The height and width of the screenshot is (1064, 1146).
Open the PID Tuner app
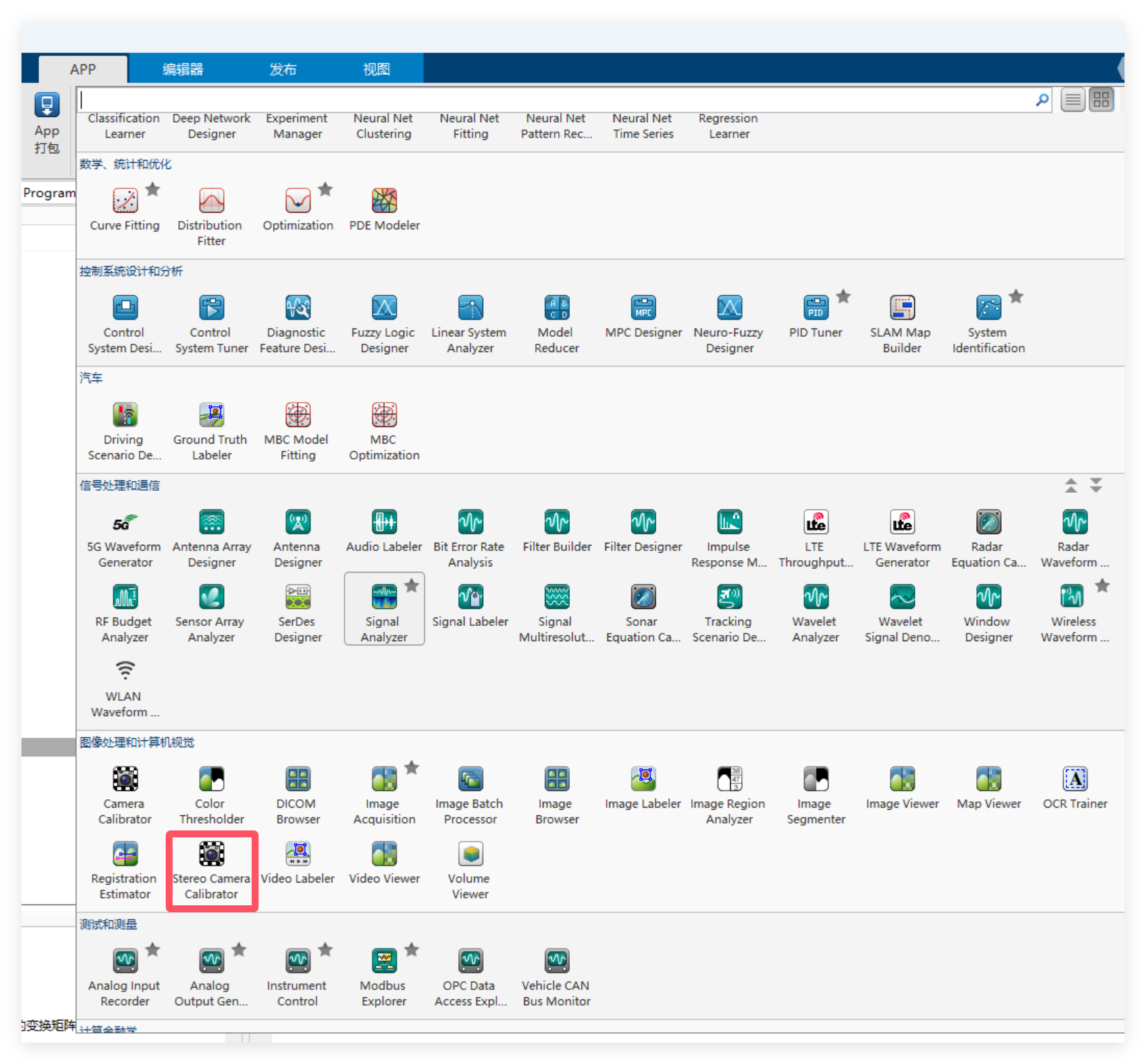[x=816, y=315]
